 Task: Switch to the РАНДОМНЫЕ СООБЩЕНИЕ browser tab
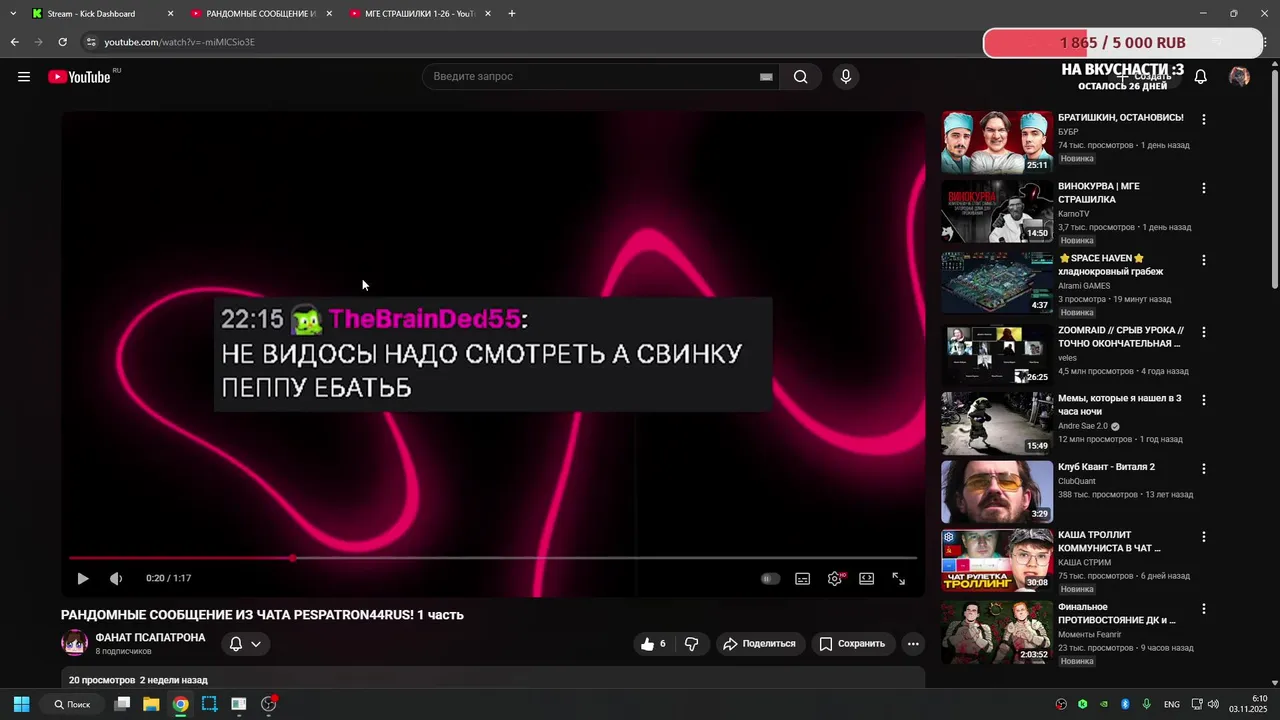(x=260, y=14)
